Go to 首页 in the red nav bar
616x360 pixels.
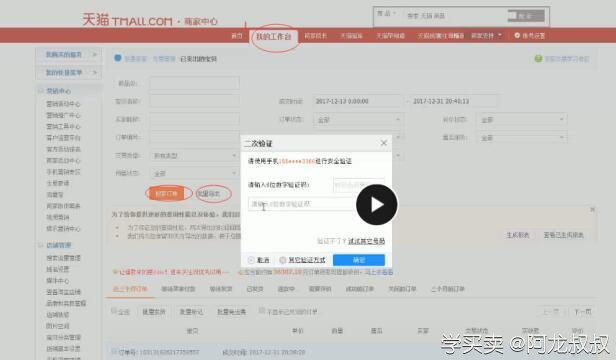coord(236,36)
